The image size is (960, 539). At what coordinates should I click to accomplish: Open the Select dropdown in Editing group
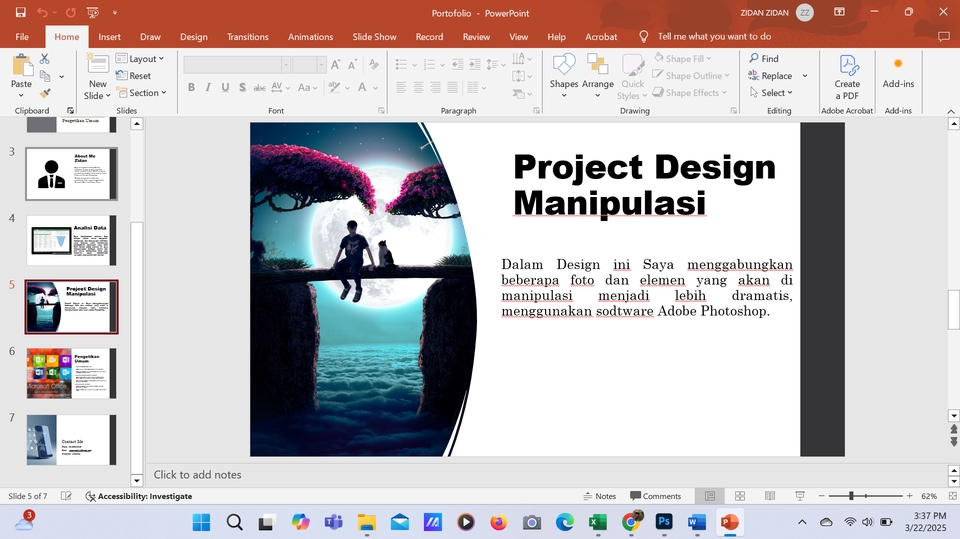click(x=771, y=93)
